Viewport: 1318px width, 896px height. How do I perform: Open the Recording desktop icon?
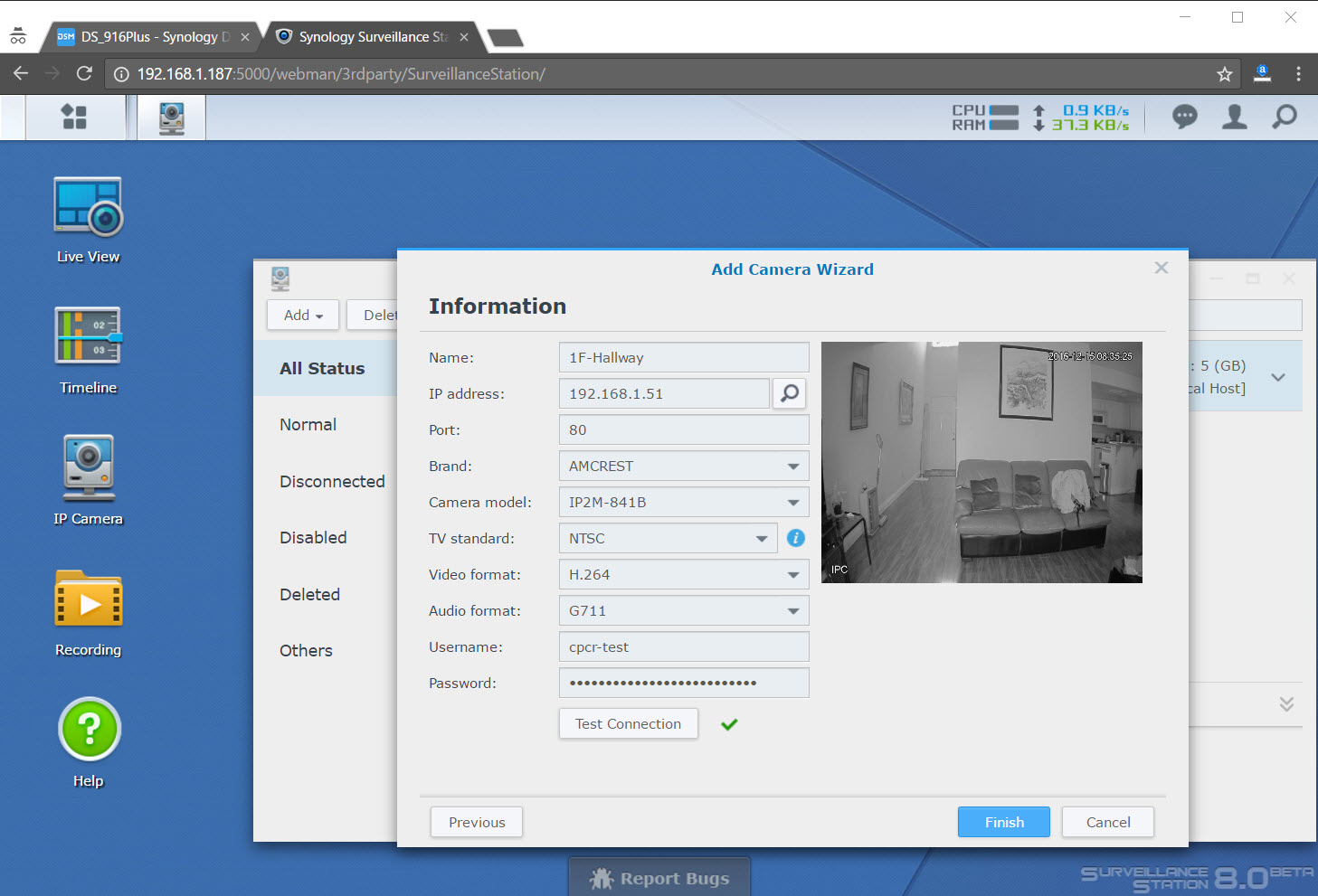(x=88, y=613)
